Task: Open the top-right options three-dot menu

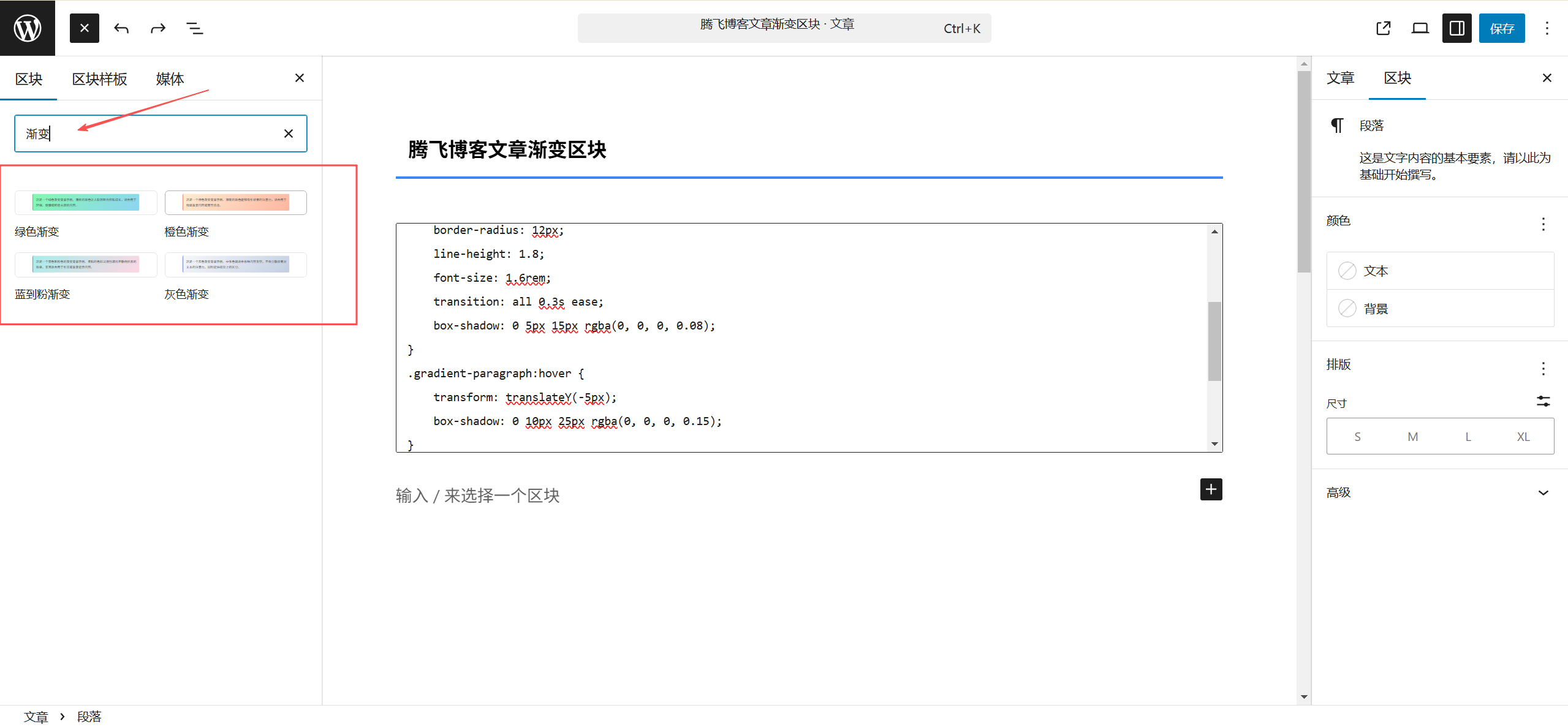Action: [x=1547, y=28]
